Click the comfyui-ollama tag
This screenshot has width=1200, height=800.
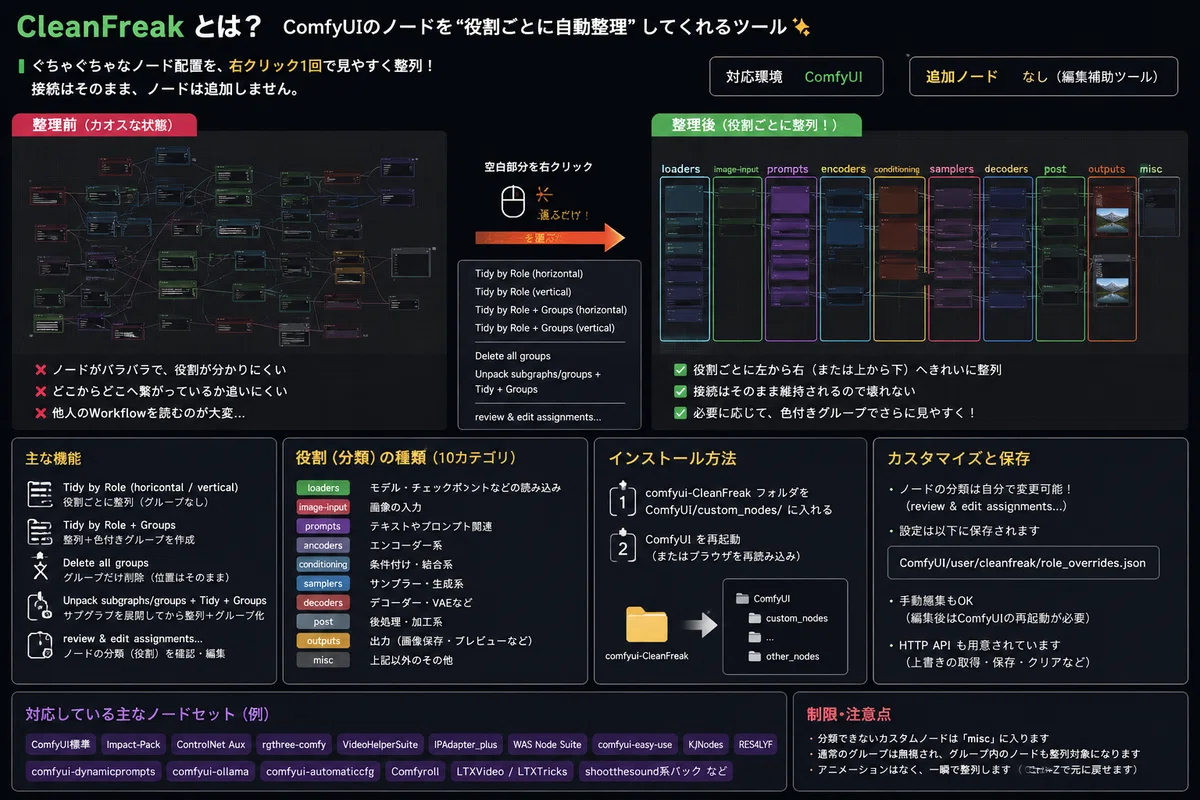pyautogui.click(x=210, y=771)
